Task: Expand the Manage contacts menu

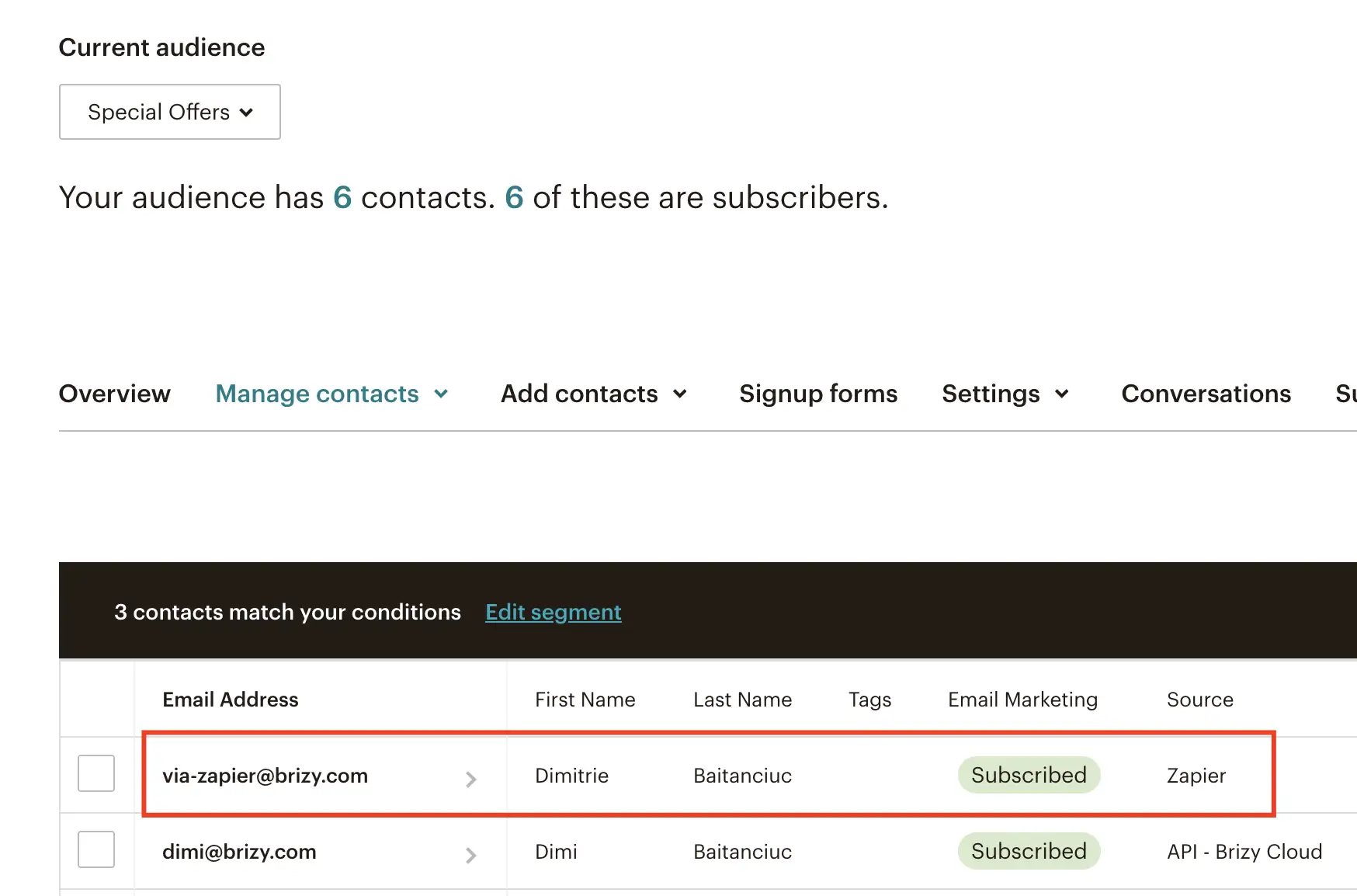Action: [x=331, y=394]
